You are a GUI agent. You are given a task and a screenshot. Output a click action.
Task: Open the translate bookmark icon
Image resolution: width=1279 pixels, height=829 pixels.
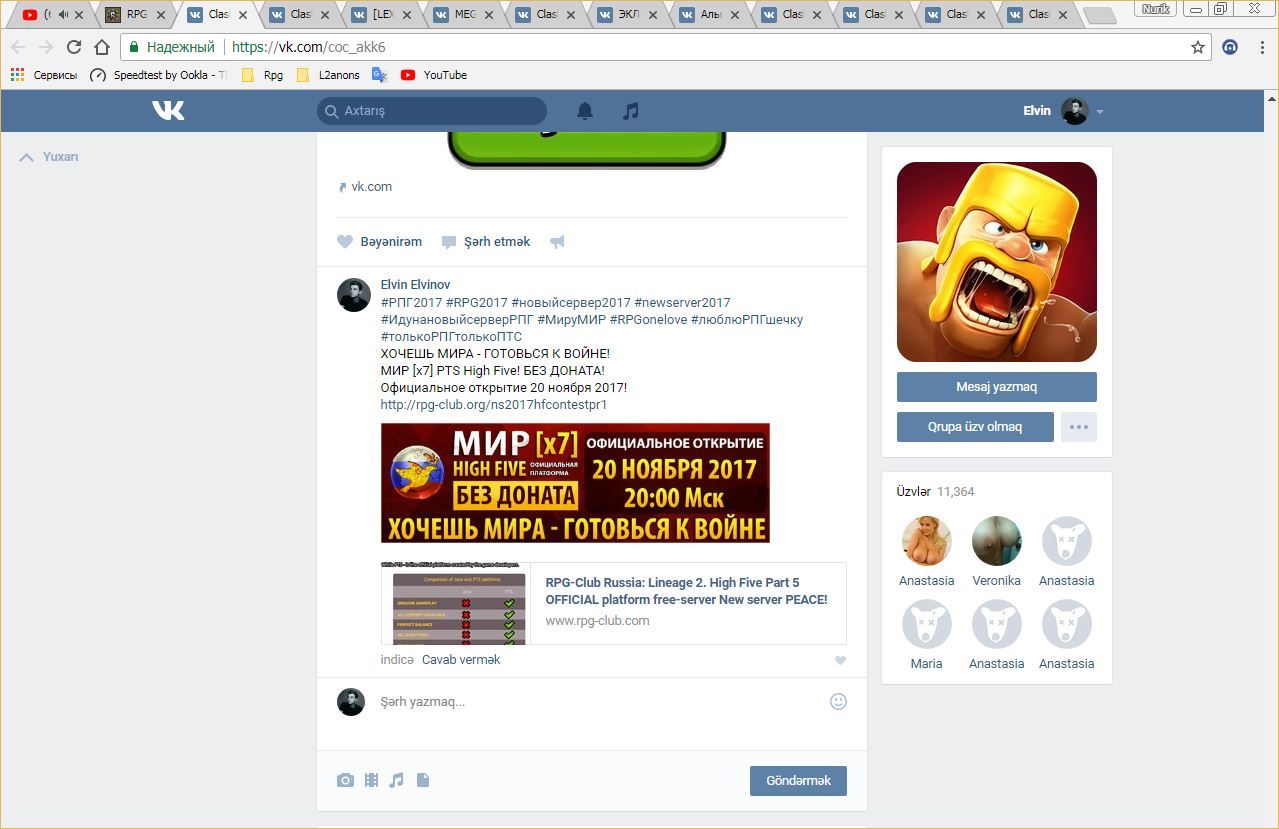379,75
